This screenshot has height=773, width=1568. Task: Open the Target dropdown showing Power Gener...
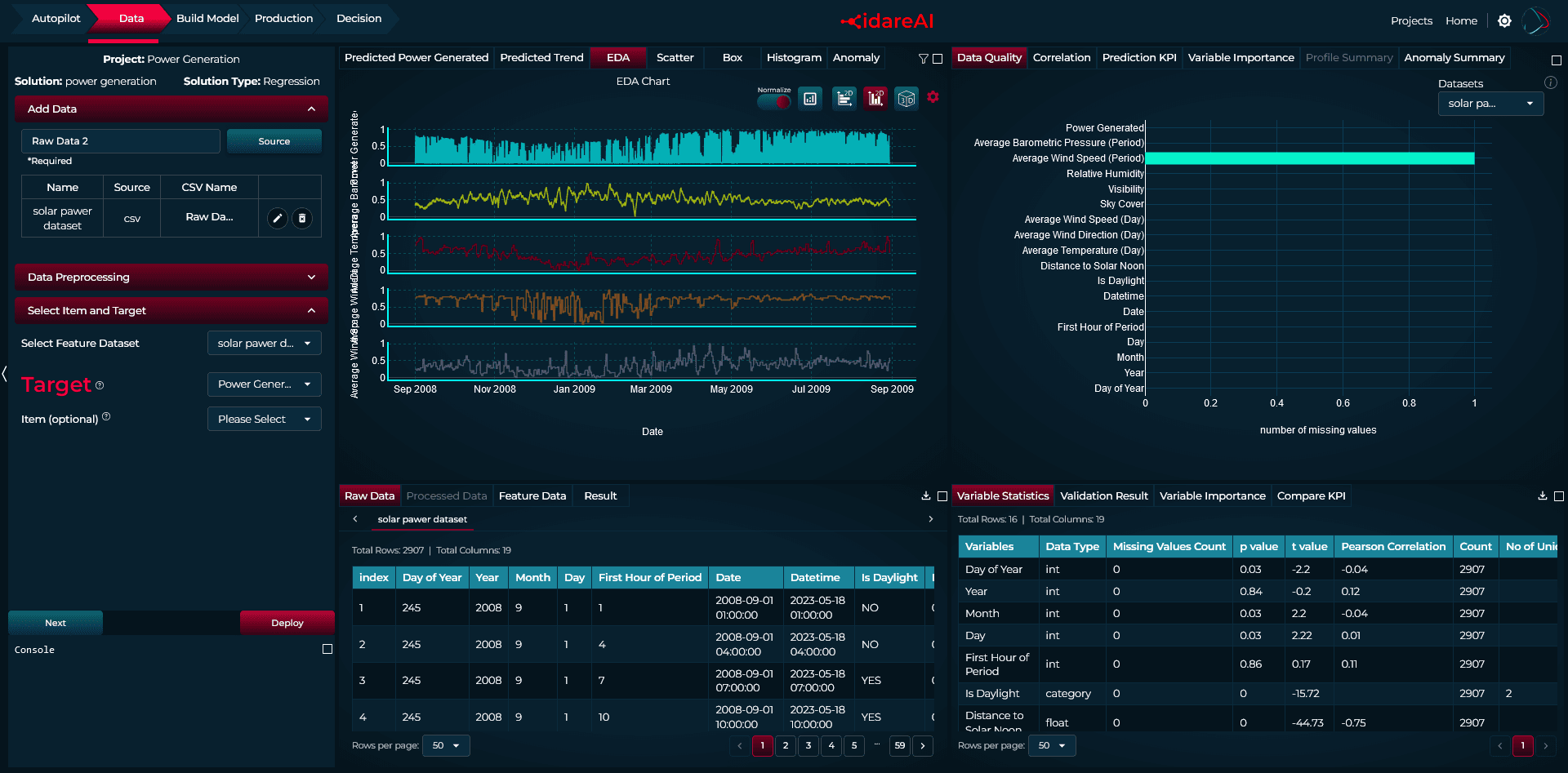coord(264,384)
